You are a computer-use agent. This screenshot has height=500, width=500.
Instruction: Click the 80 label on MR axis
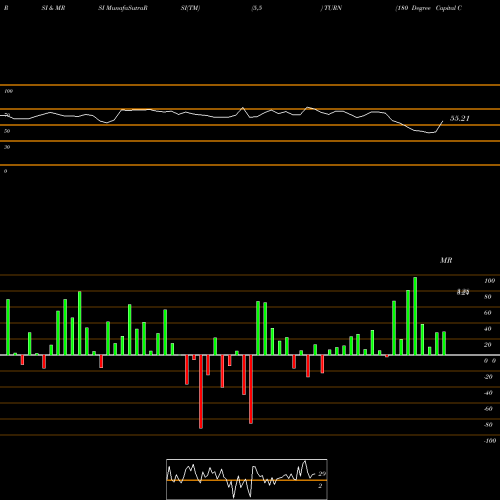[488, 297]
